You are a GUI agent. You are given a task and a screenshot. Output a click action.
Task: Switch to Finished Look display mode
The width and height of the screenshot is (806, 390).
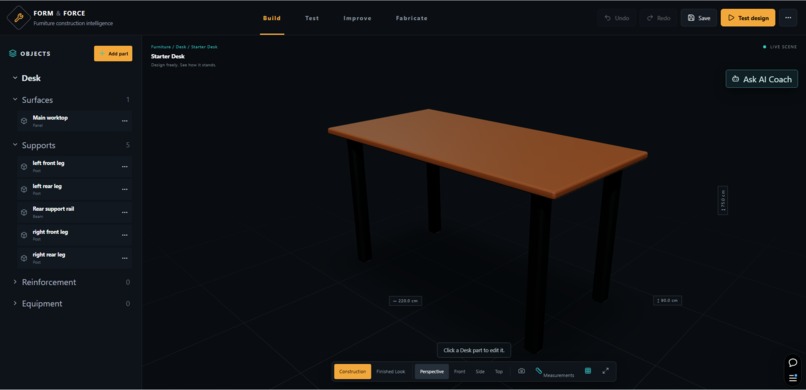point(391,372)
